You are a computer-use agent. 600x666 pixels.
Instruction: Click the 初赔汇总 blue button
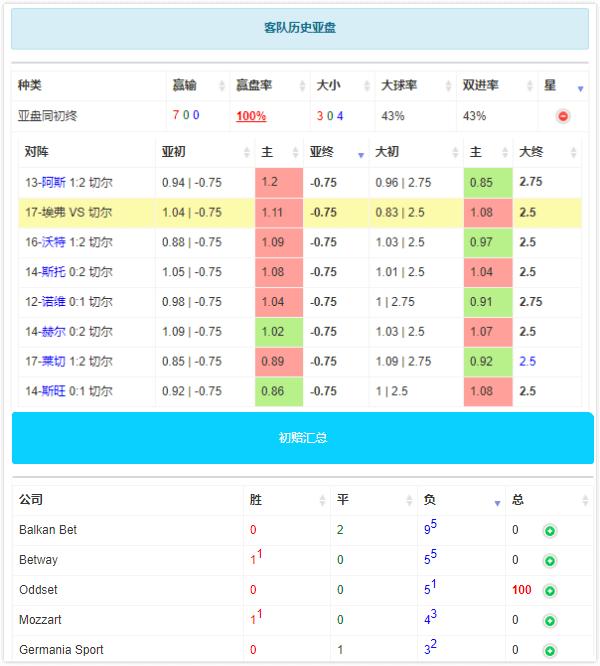303,437
